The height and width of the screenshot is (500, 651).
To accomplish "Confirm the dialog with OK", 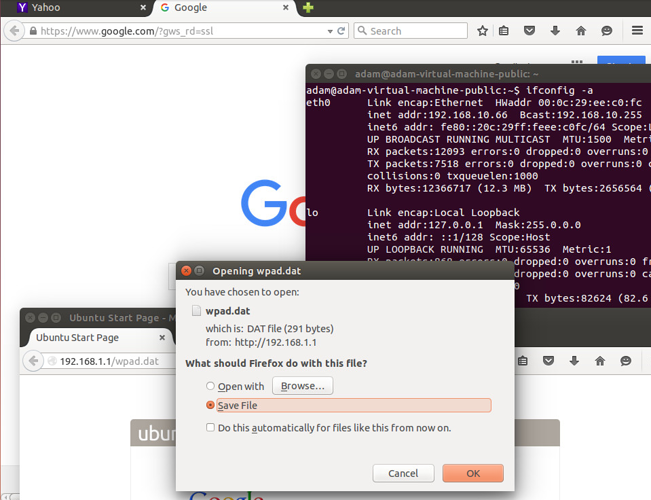I will pos(473,473).
